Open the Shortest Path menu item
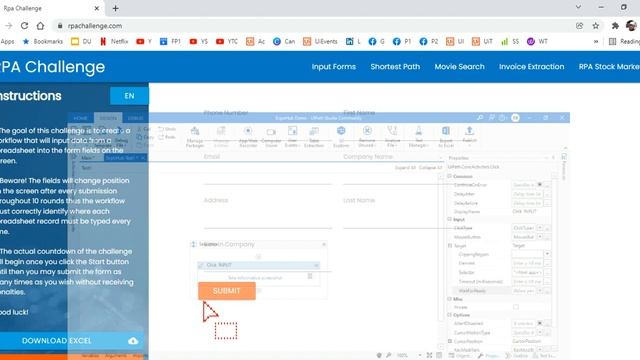The height and width of the screenshot is (360, 640). (395, 67)
